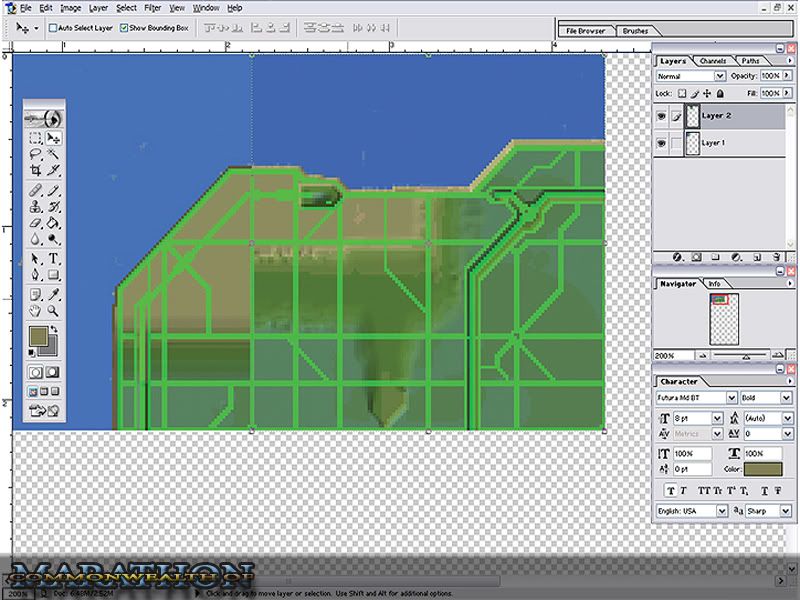Switch to Quick Mask mode
This screenshot has height=600, width=800.
click(x=52, y=372)
